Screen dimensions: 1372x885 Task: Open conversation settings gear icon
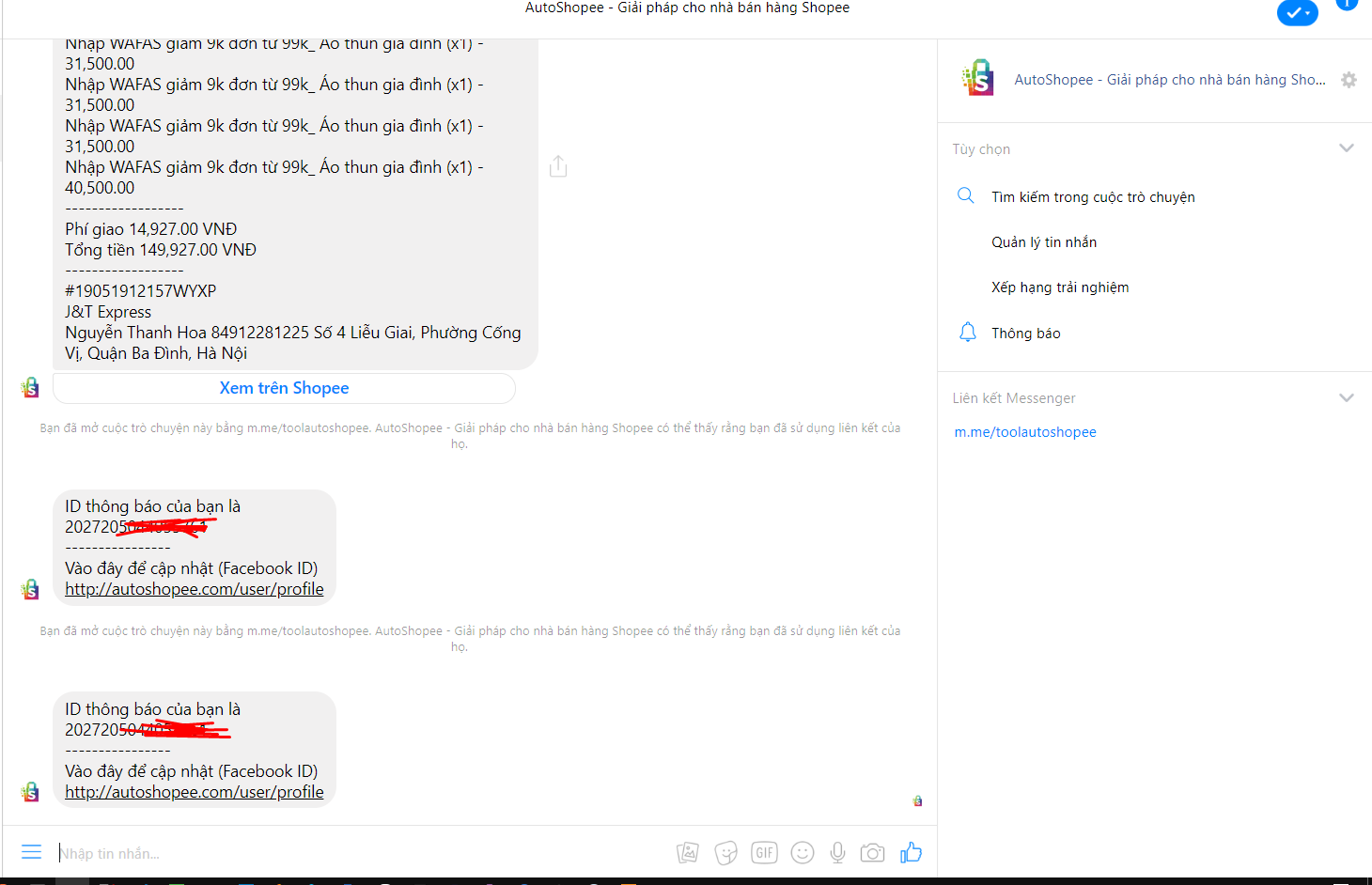click(1349, 80)
